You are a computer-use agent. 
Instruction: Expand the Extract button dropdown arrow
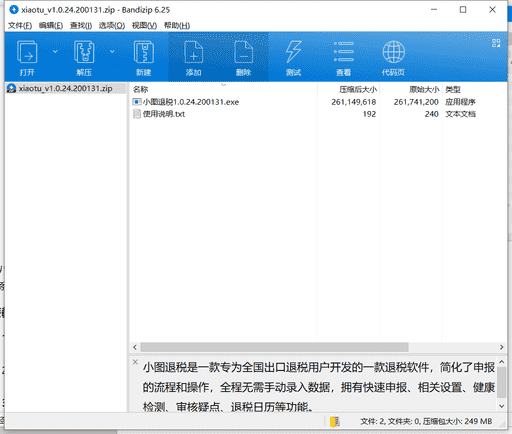click(112, 51)
